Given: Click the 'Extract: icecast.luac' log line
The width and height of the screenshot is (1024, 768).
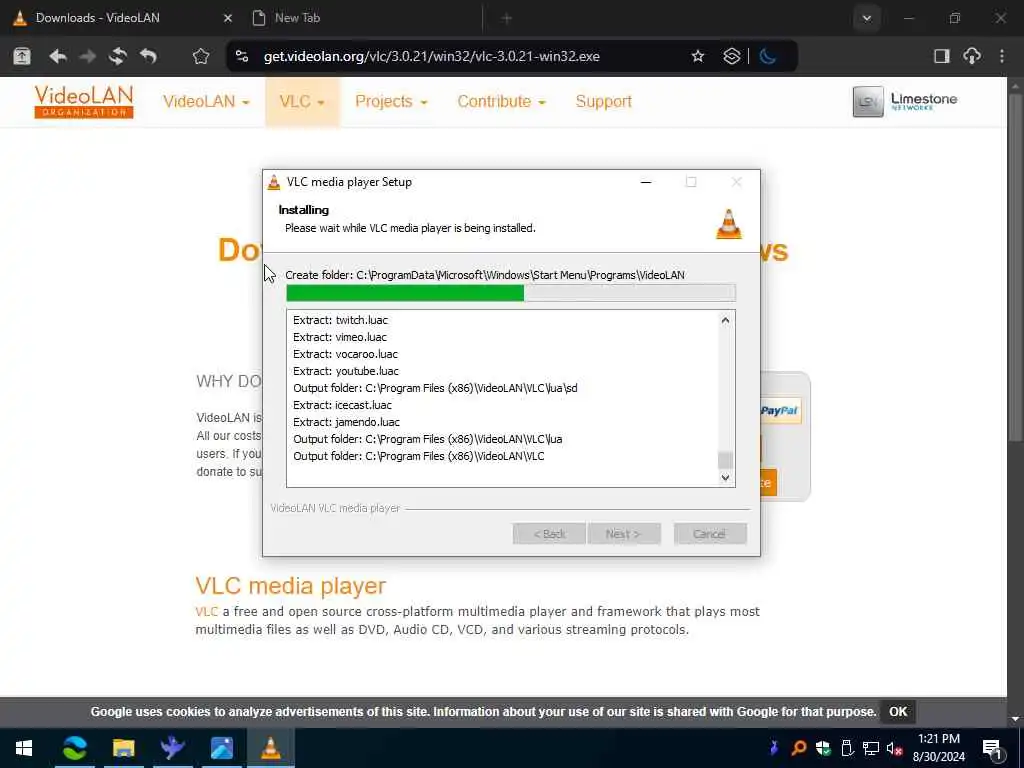Looking at the screenshot, I should point(342,405).
